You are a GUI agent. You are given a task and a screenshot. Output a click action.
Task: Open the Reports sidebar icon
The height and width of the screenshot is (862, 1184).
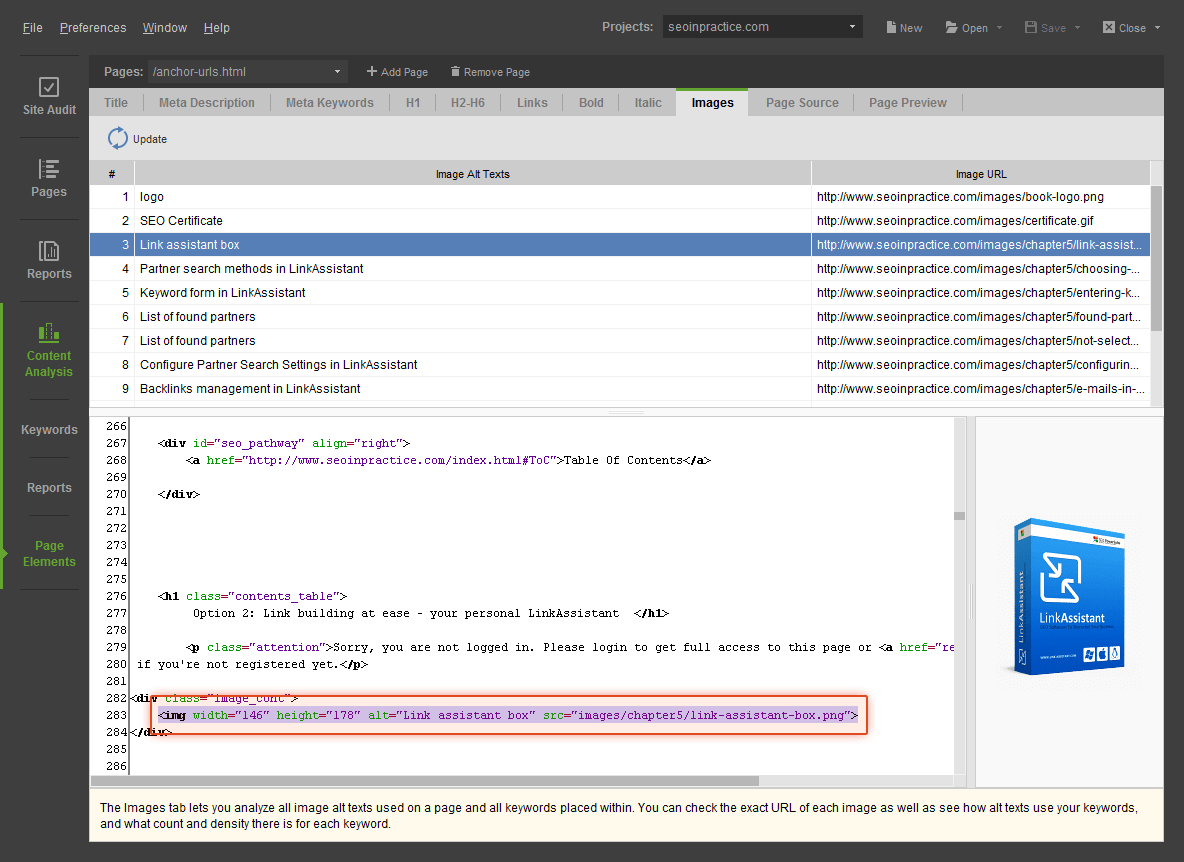pos(48,251)
